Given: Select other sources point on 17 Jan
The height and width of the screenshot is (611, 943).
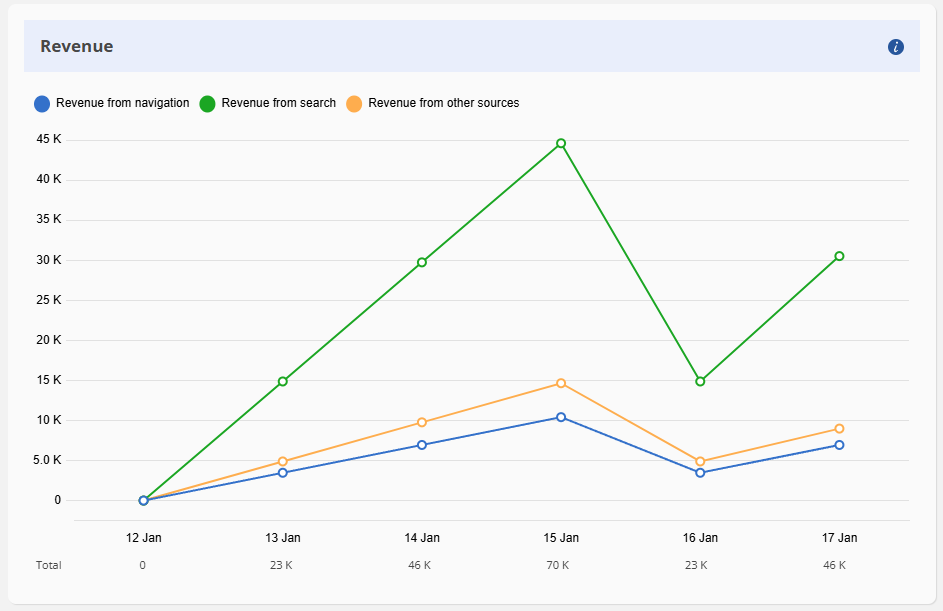Looking at the screenshot, I should pyautogui.click(x=840, y=429).
